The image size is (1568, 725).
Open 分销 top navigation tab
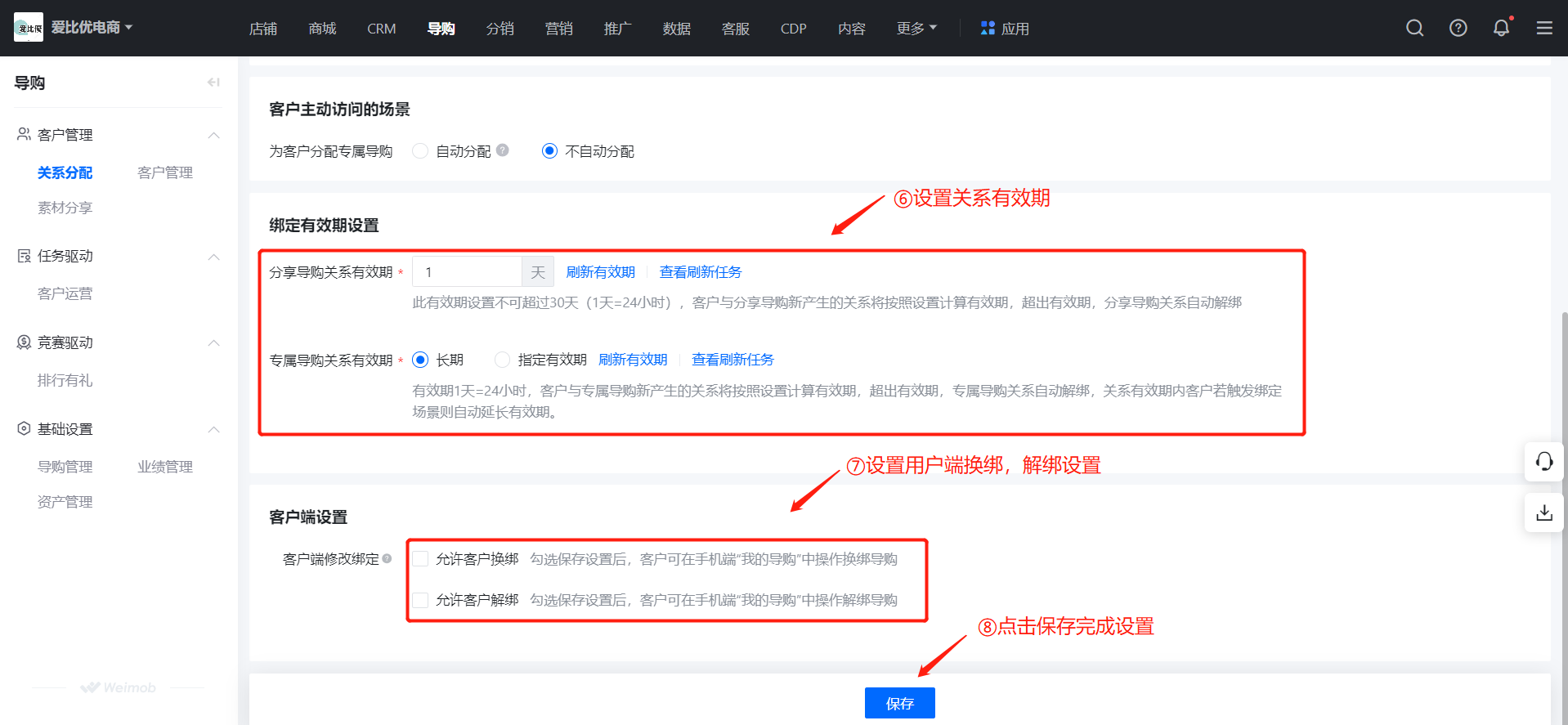(500, 29)
